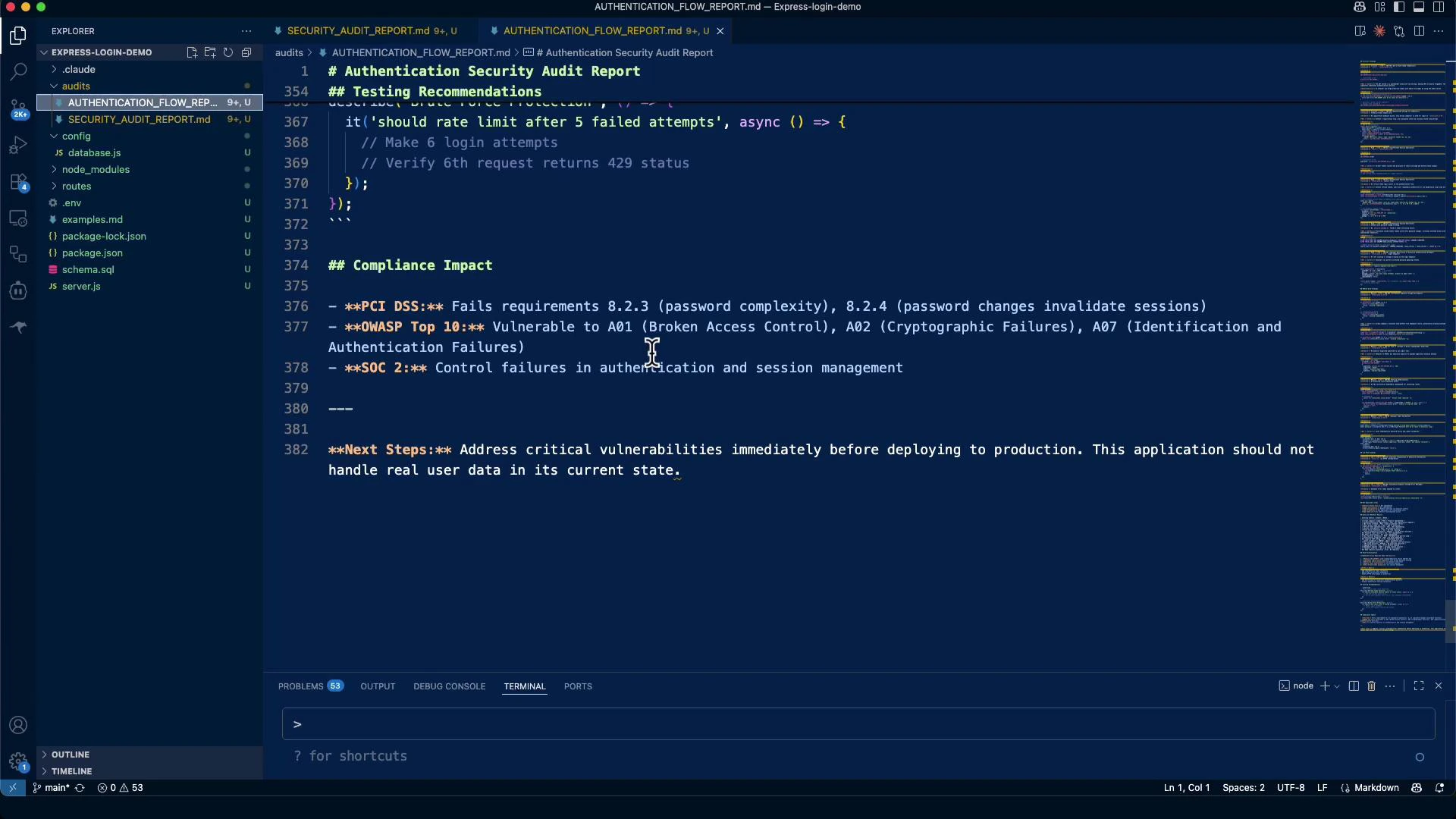Screen dimensions: 1456x819
Task: Open Explorer views and more actions menu
Action: tap(246, 31)
